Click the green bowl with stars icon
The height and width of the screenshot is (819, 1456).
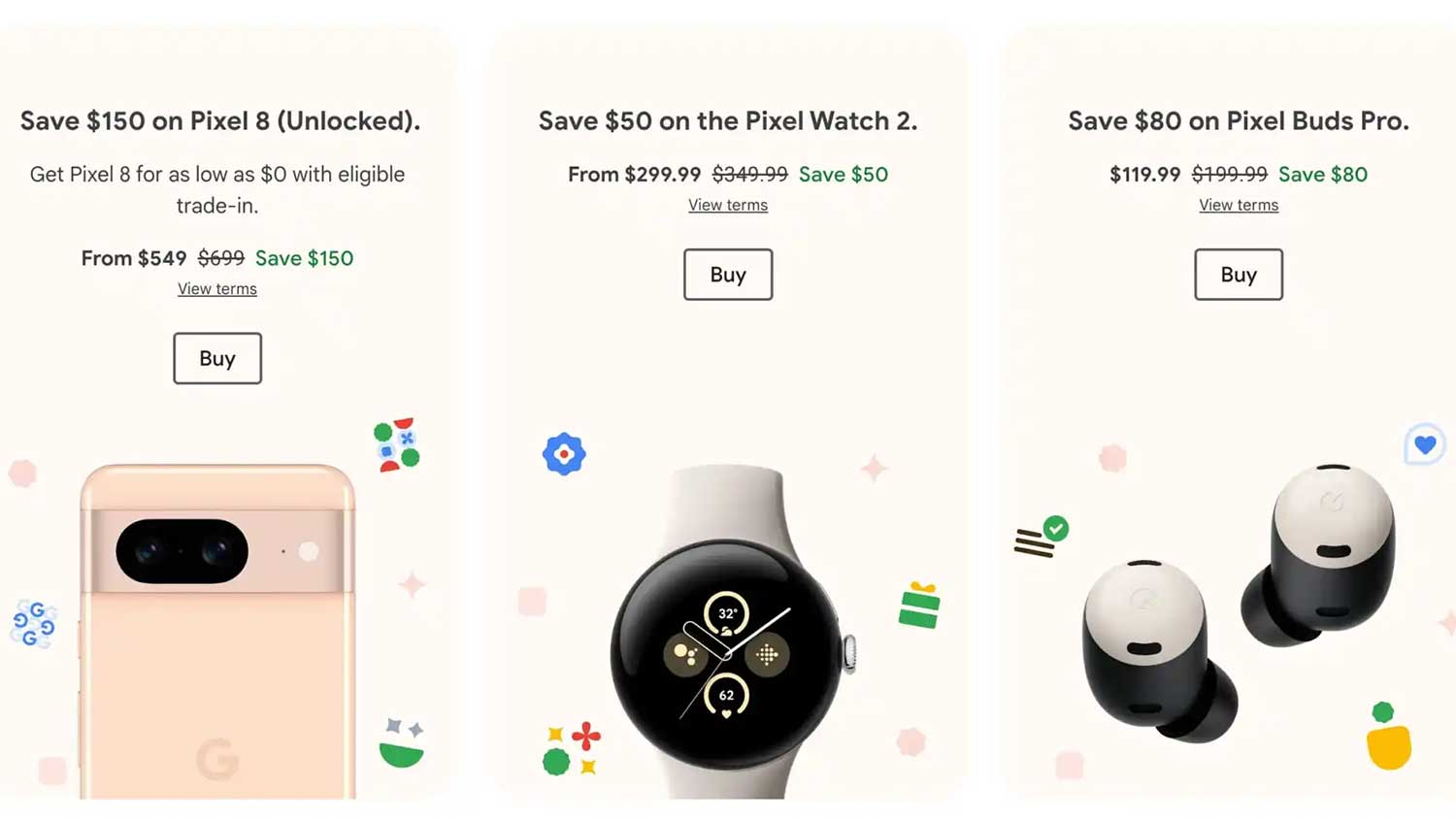tap(402, 743)
